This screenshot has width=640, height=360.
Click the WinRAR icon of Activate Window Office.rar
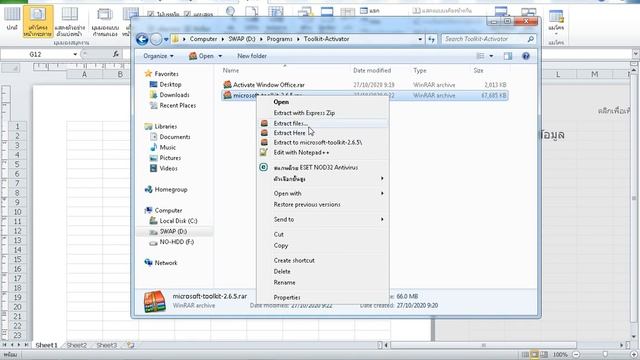coord(227,84)
